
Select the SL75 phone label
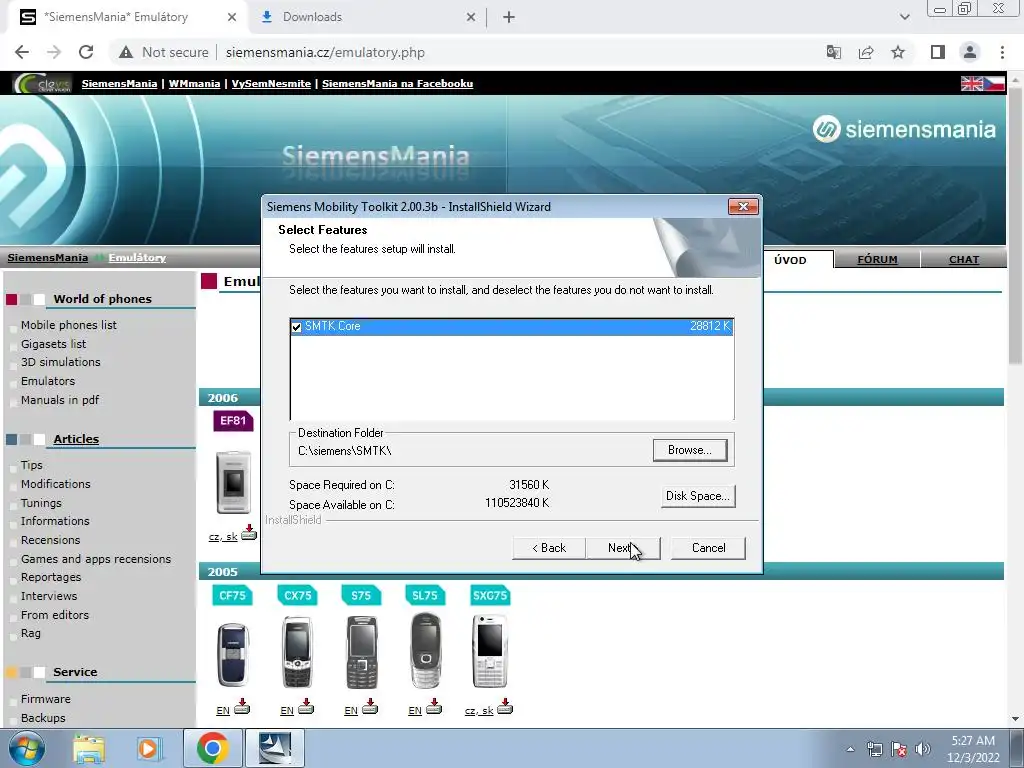424,596
